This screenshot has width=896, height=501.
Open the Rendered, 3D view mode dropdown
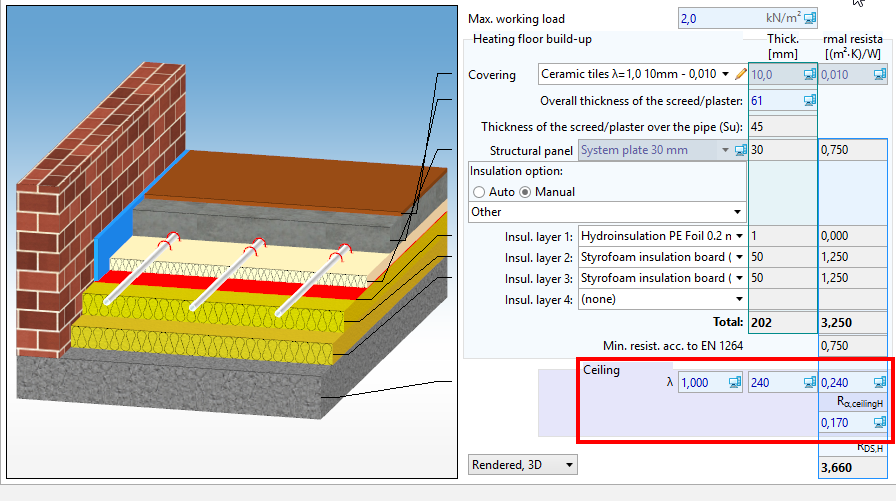(x=570, y=465)
